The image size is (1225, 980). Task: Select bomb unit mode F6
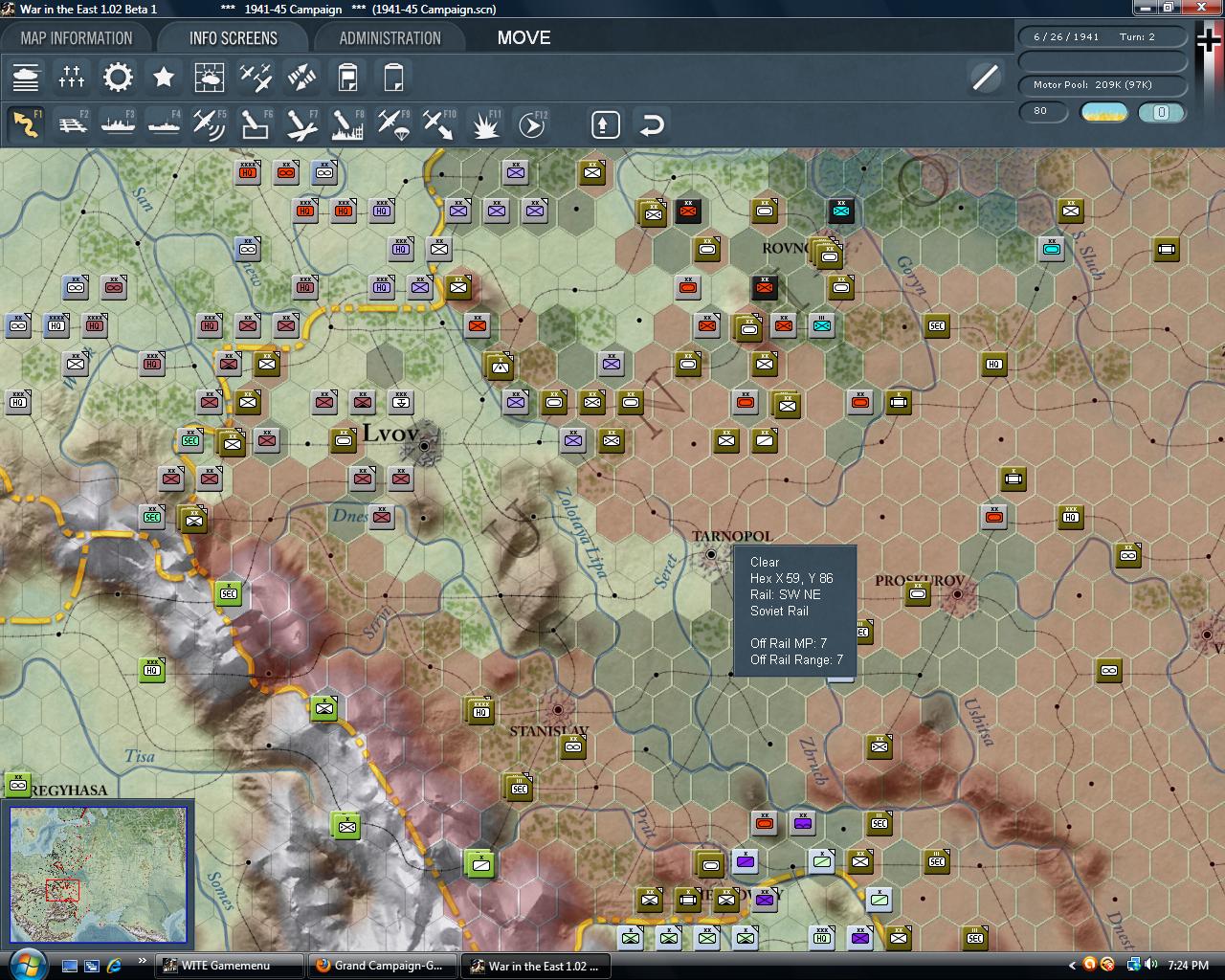pyautogui.click(x=256, y=124)
